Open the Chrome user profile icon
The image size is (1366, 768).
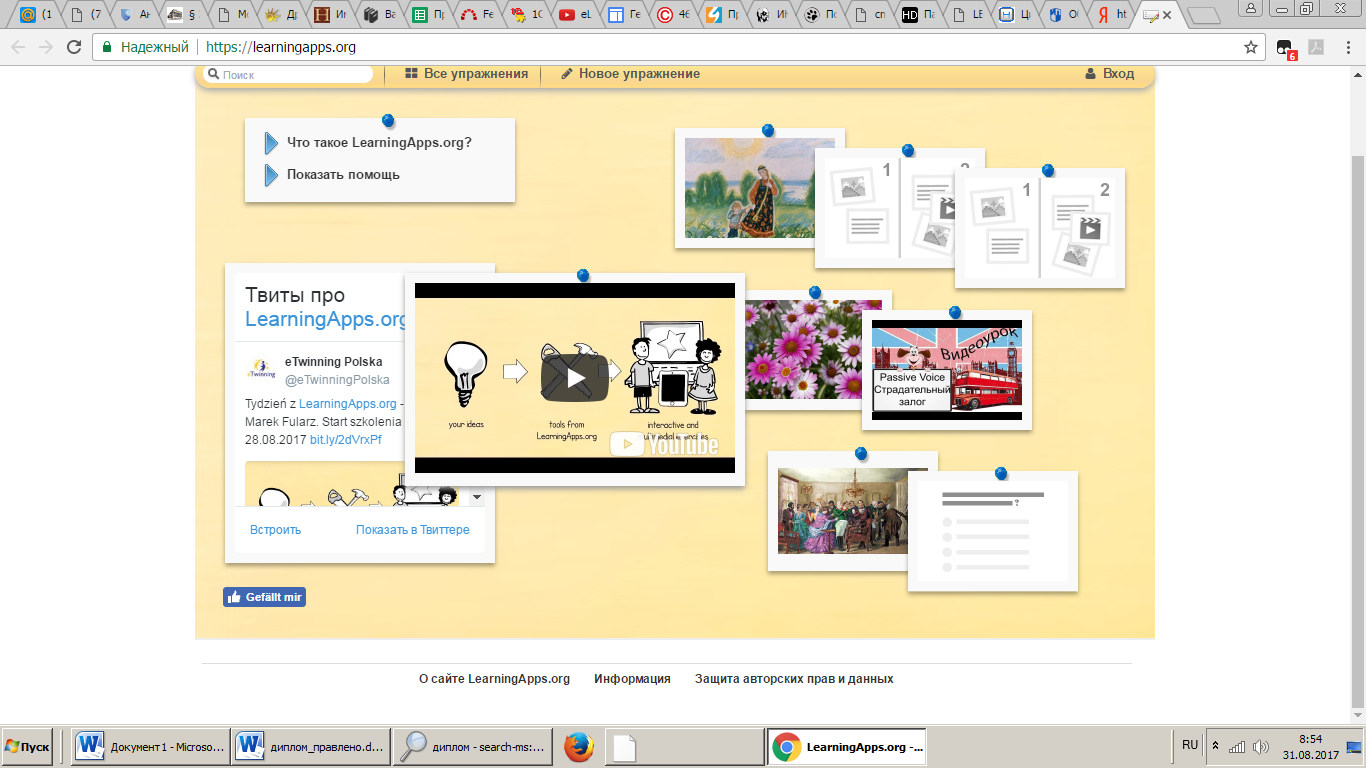tap(1253, 8)
